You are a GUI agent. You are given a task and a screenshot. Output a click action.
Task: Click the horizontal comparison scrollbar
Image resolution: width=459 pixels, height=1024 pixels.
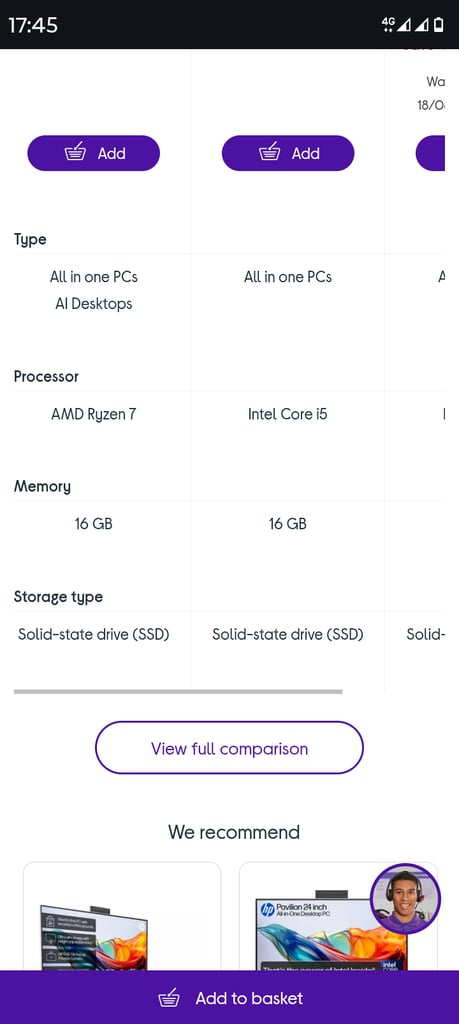coord(178,691)
